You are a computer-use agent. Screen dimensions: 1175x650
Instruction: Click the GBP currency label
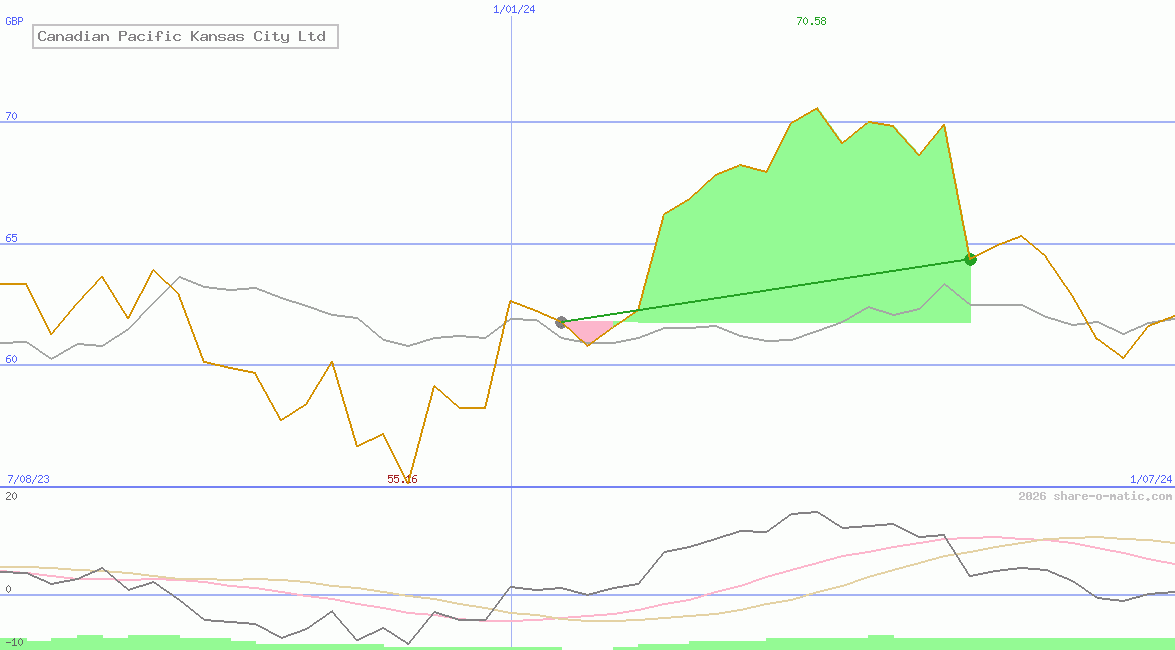[14, 21]
